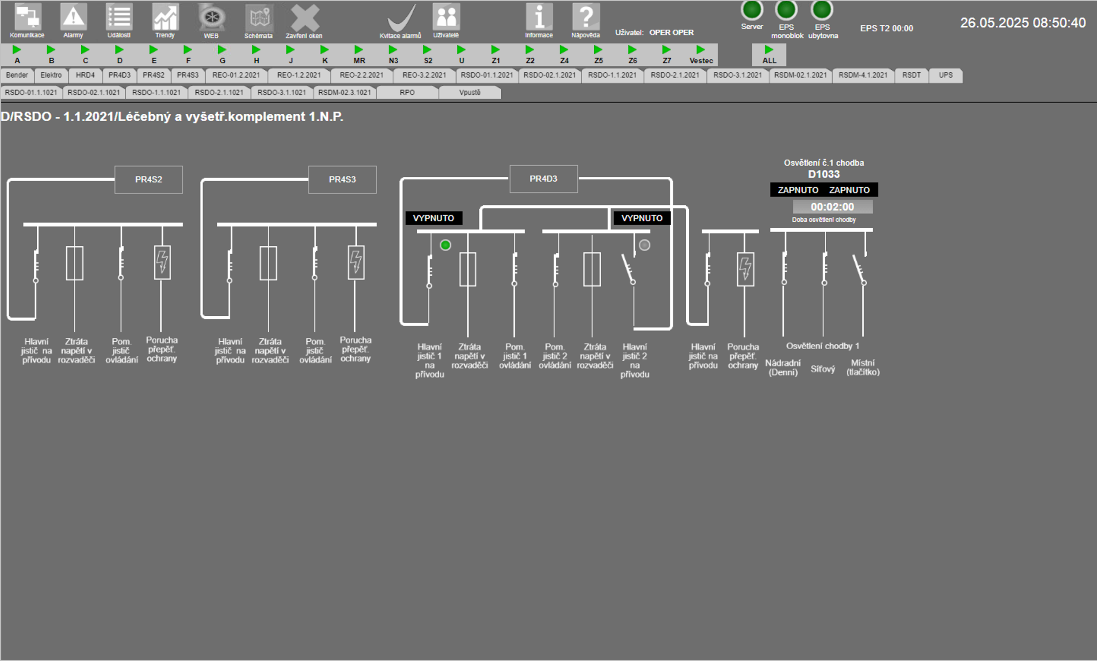Open the Alarmy warning icon

pos(73,16)
